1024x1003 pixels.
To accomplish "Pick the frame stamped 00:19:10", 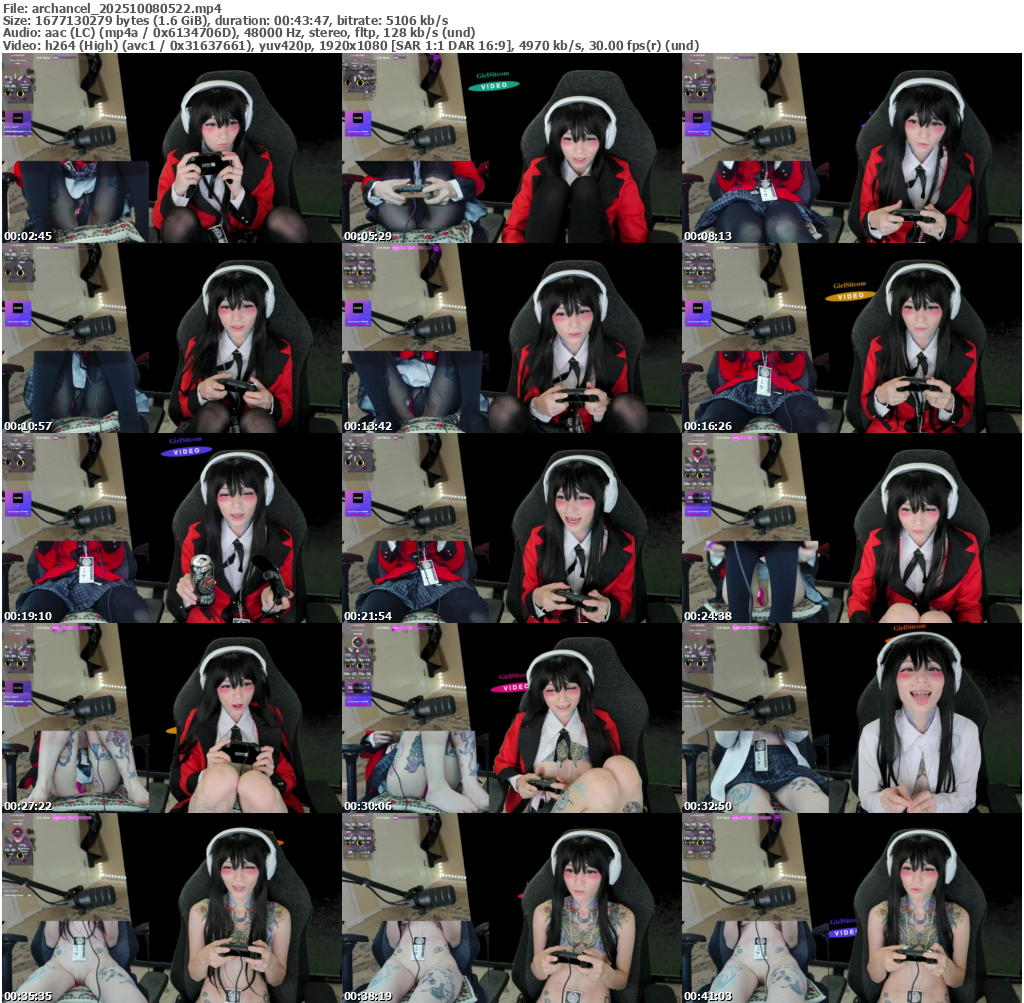I will pos(171,528).
